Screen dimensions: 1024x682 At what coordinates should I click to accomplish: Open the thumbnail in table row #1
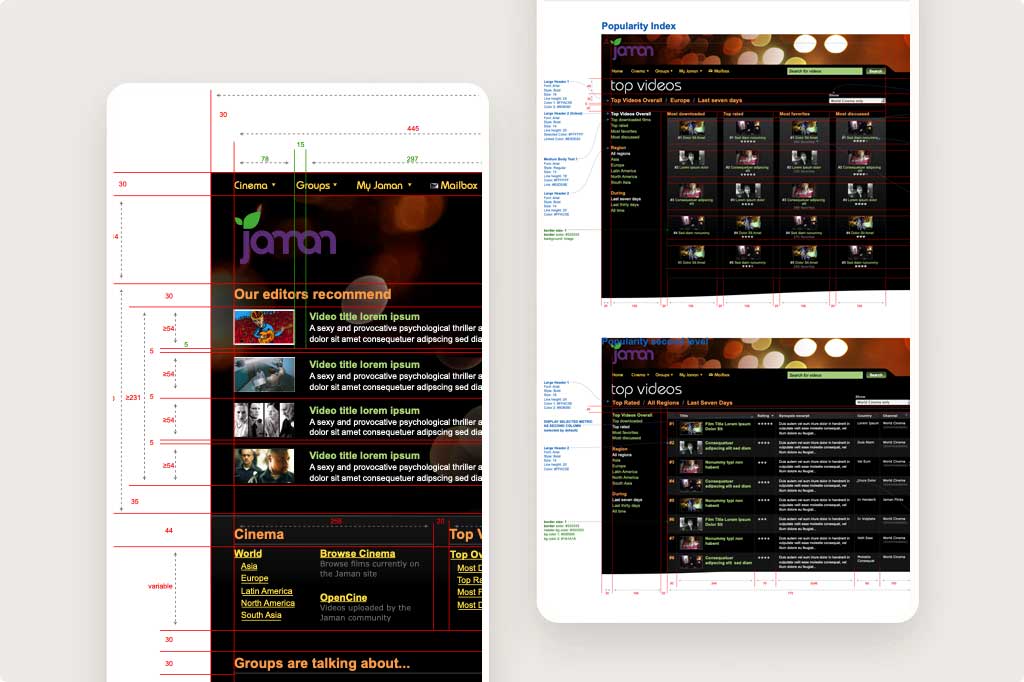click(x=691, y=428)
